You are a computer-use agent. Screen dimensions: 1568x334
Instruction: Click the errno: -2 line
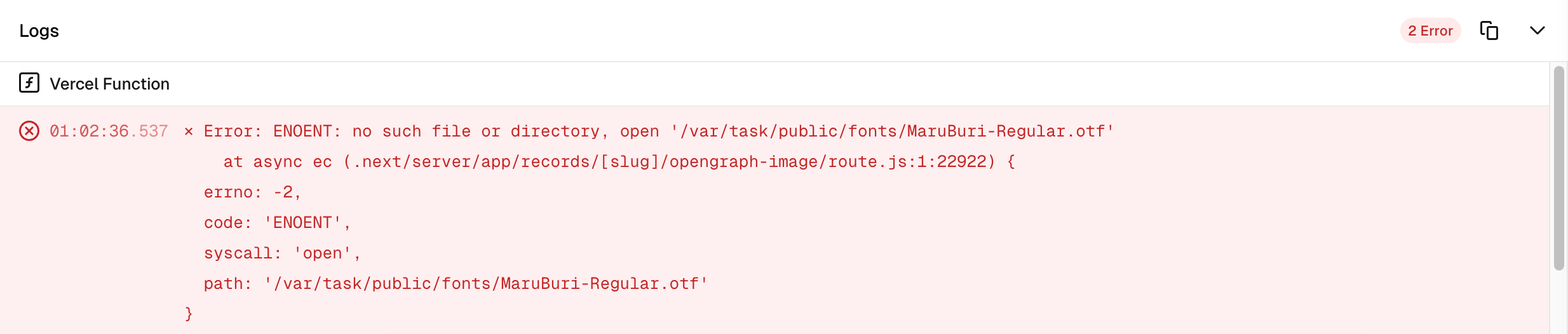[252, 192]
